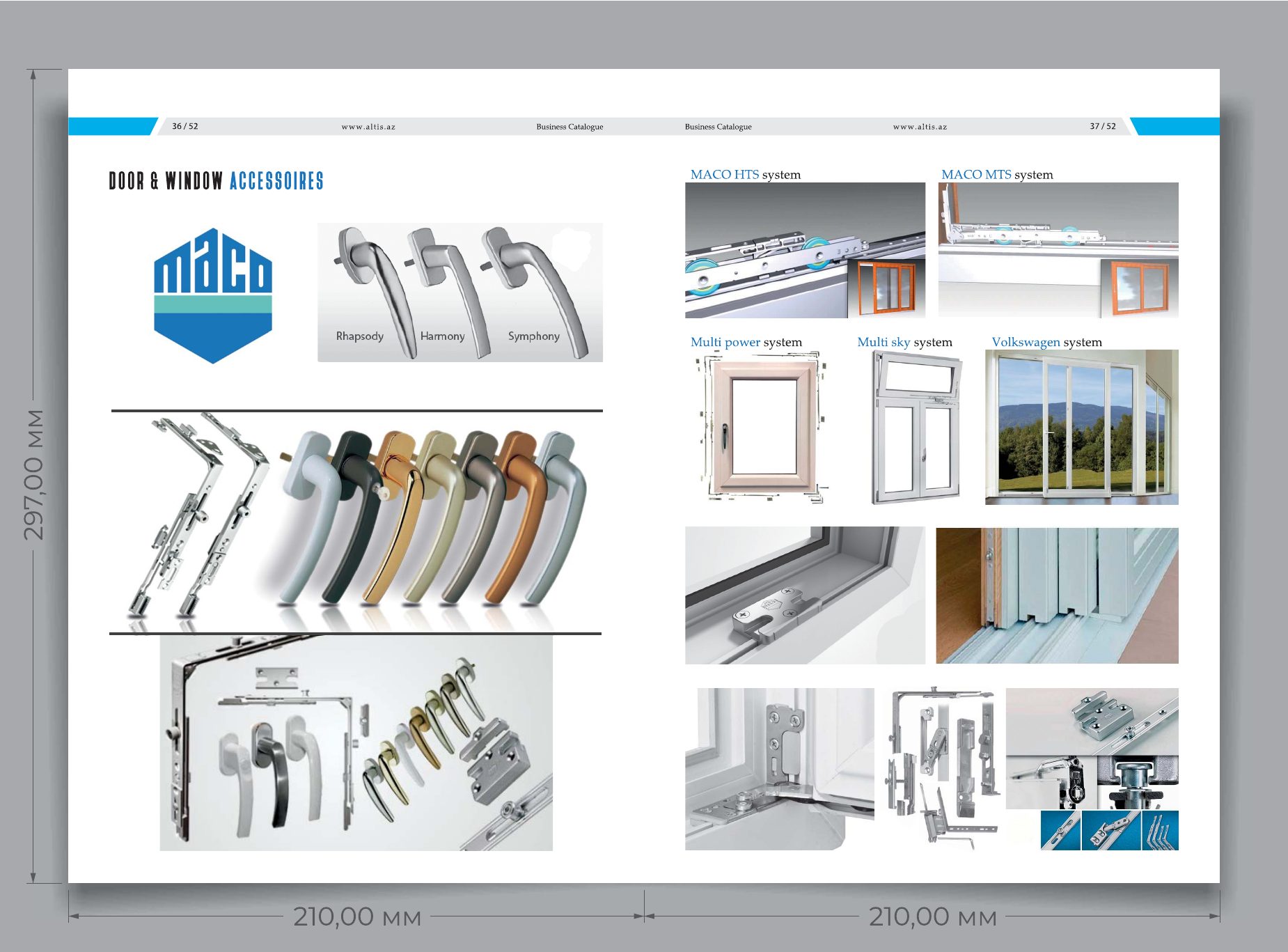
Task: Select the "Volkswagen system" caption
Action: pyautogui.click(x=1046, y=342)
